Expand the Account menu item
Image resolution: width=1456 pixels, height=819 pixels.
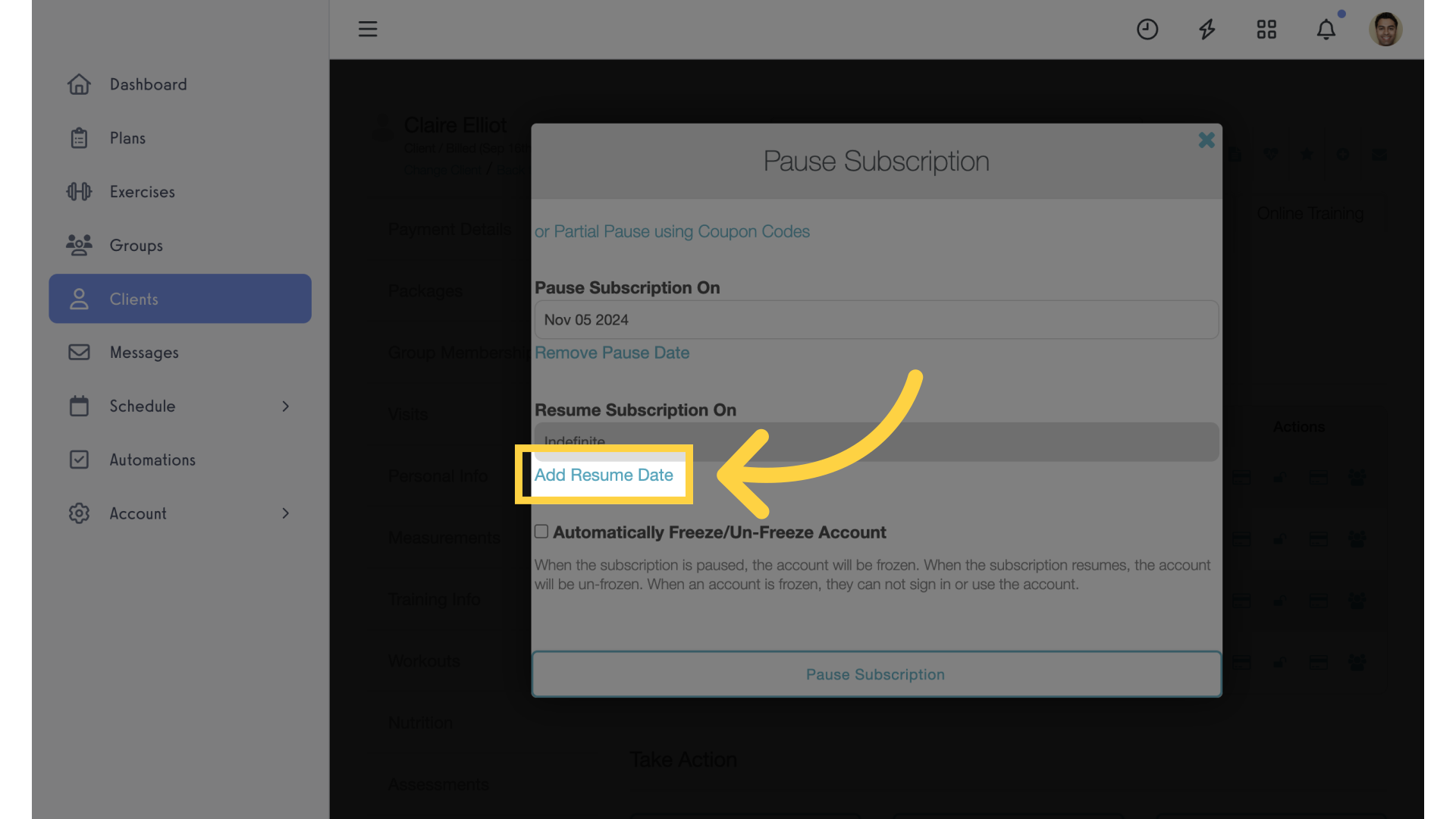[x=286, y=513]
